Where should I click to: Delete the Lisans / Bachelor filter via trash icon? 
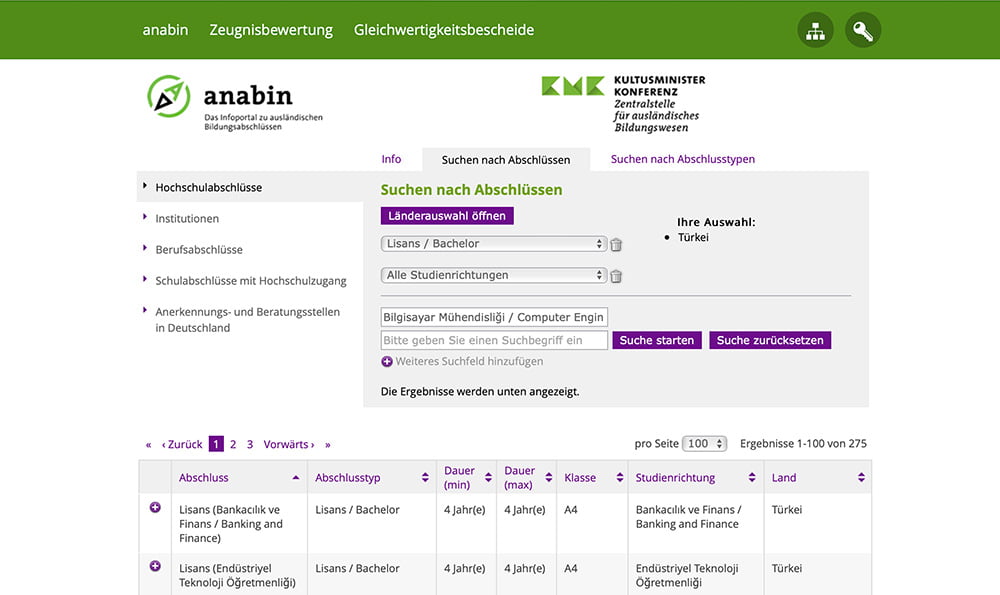(x=616, y=245)
